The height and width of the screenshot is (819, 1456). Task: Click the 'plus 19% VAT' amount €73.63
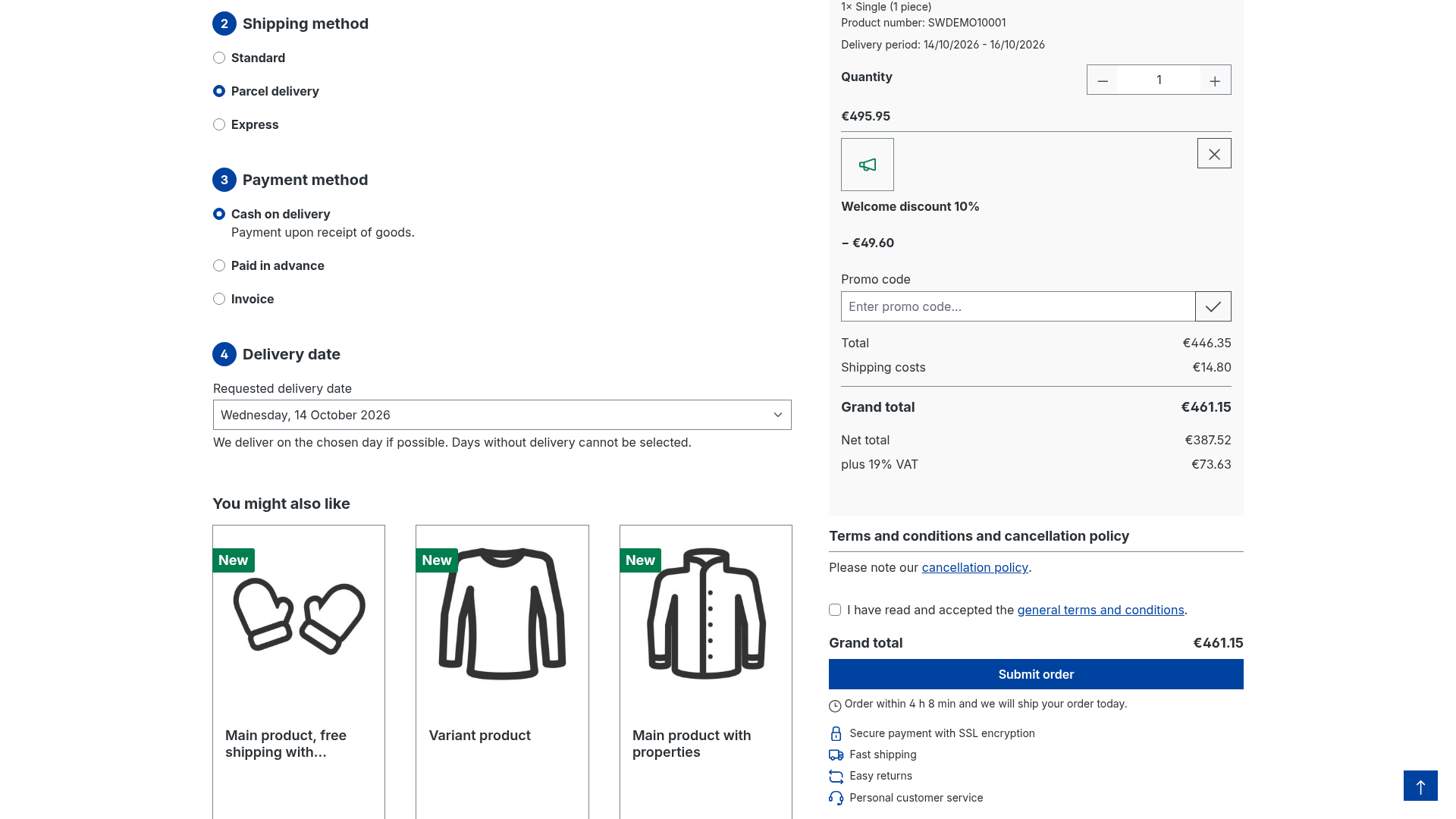tap(1211, 464)
